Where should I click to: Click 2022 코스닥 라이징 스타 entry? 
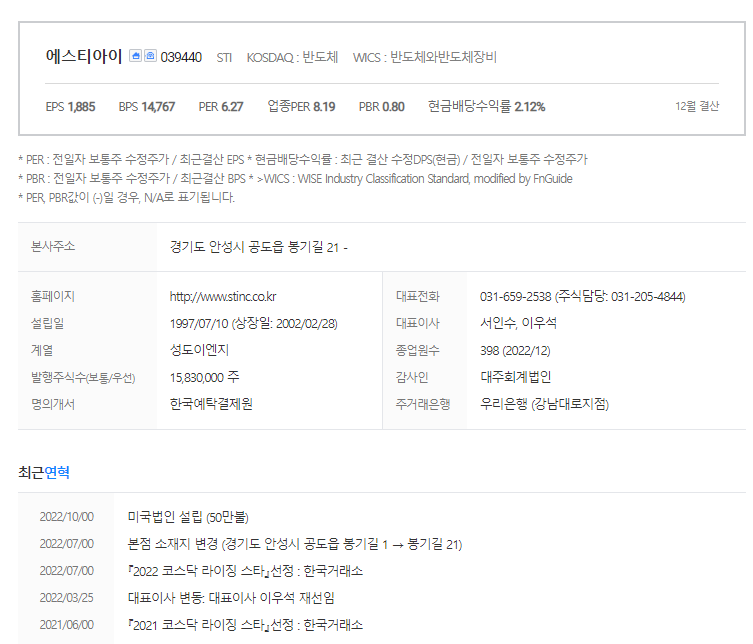pos(245,571)
